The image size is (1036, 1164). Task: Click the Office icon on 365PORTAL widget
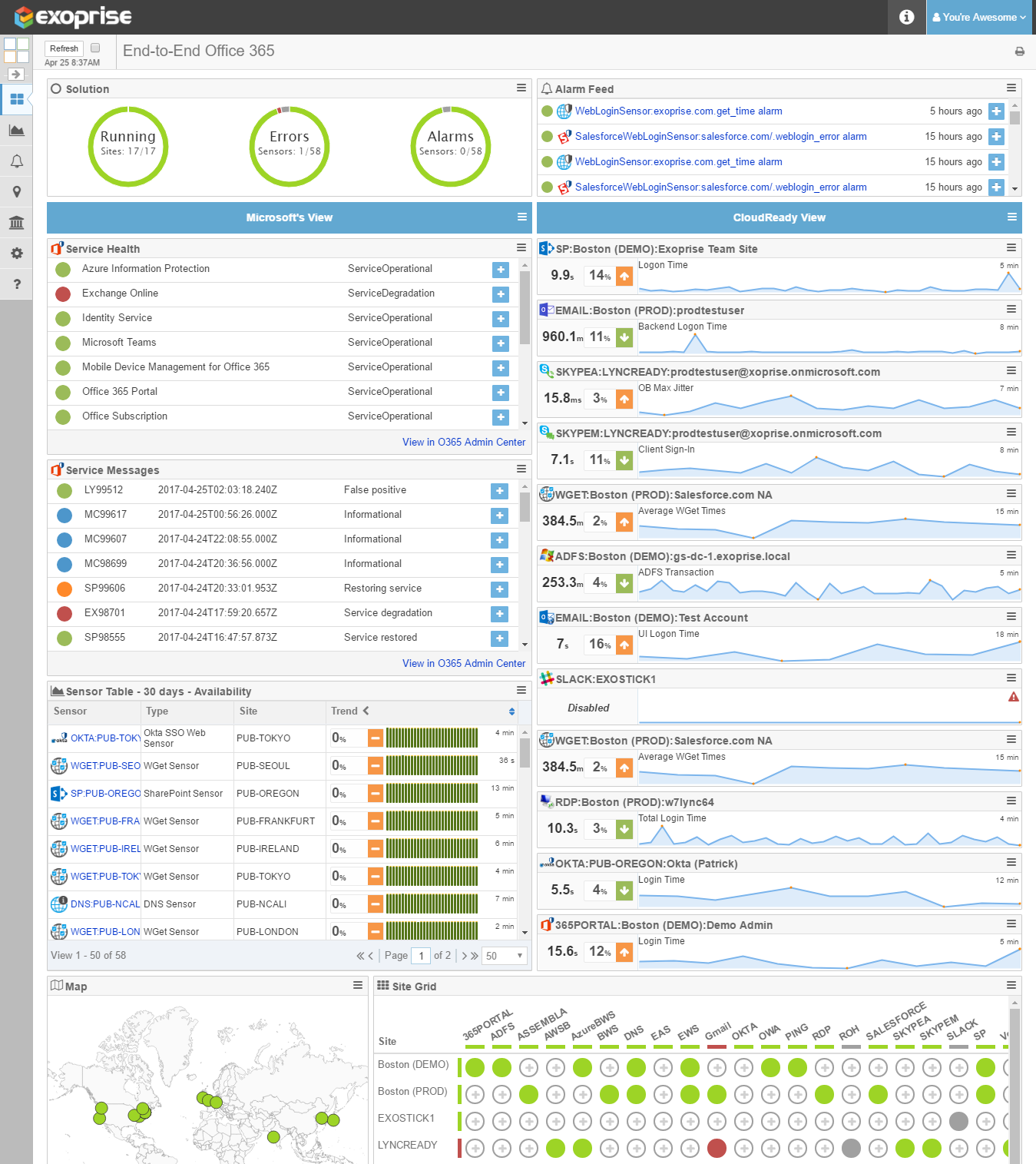click(547, 924)
